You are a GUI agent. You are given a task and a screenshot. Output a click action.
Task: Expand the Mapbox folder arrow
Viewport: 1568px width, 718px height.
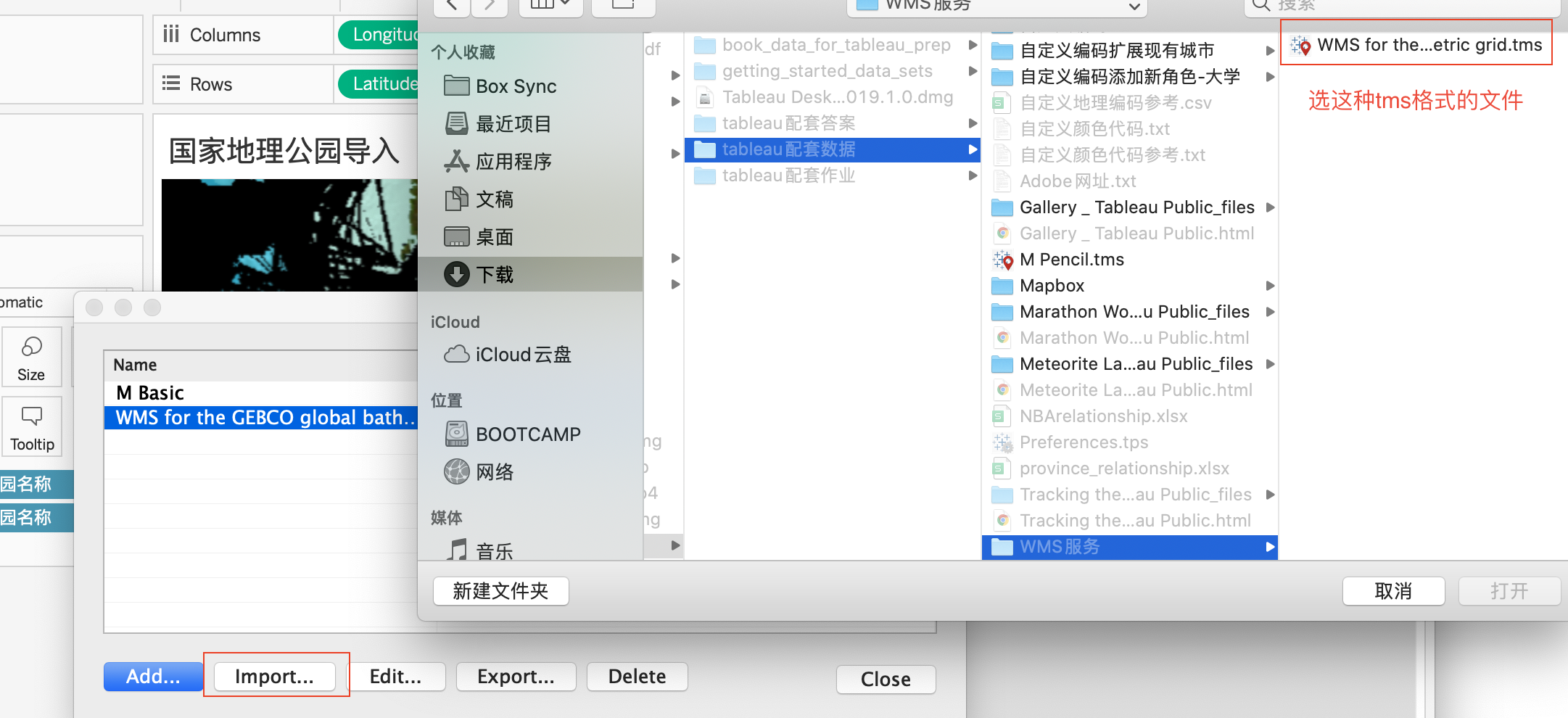coord(1270,286)
